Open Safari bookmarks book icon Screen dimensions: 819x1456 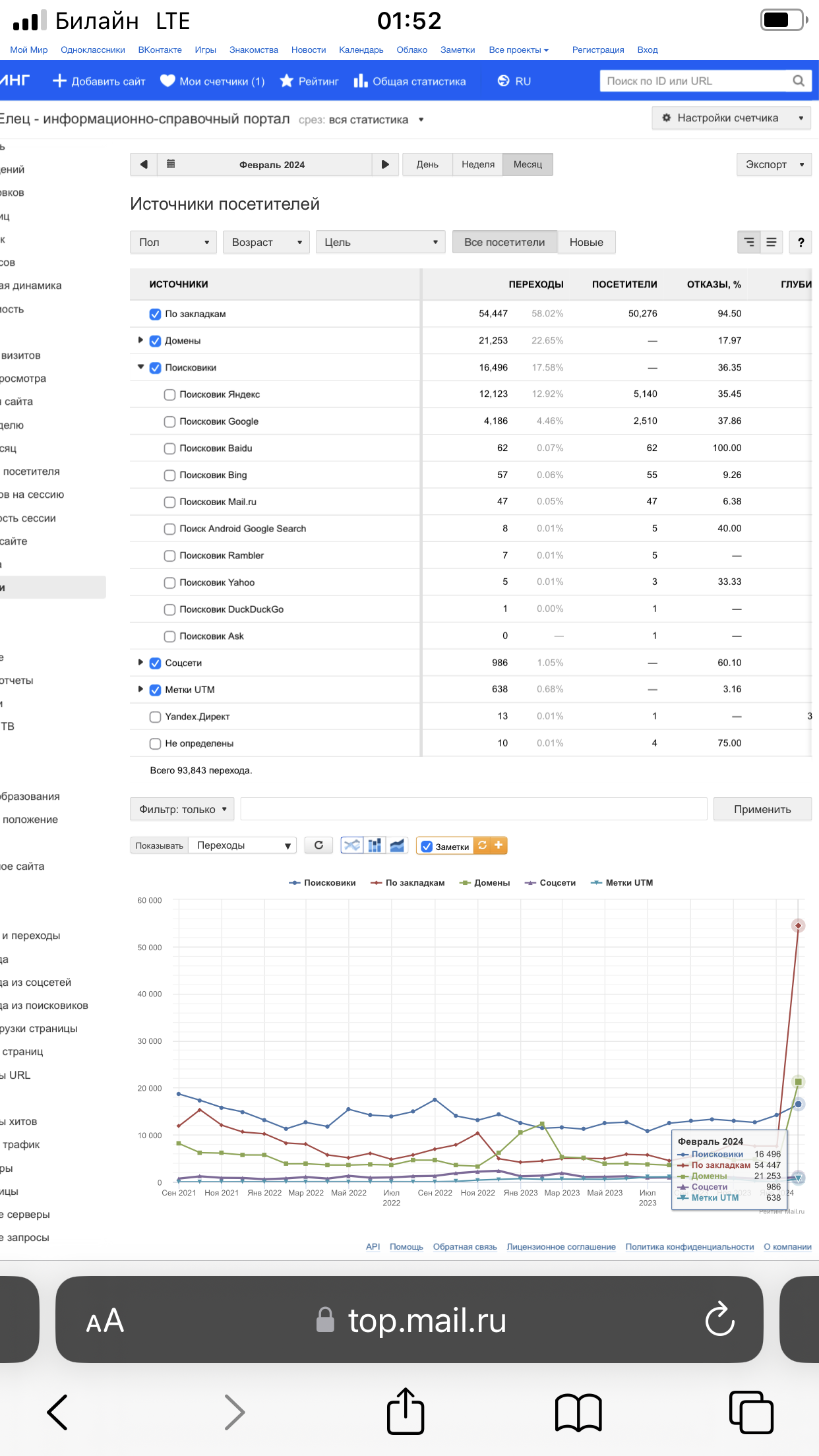point(578,1412)
